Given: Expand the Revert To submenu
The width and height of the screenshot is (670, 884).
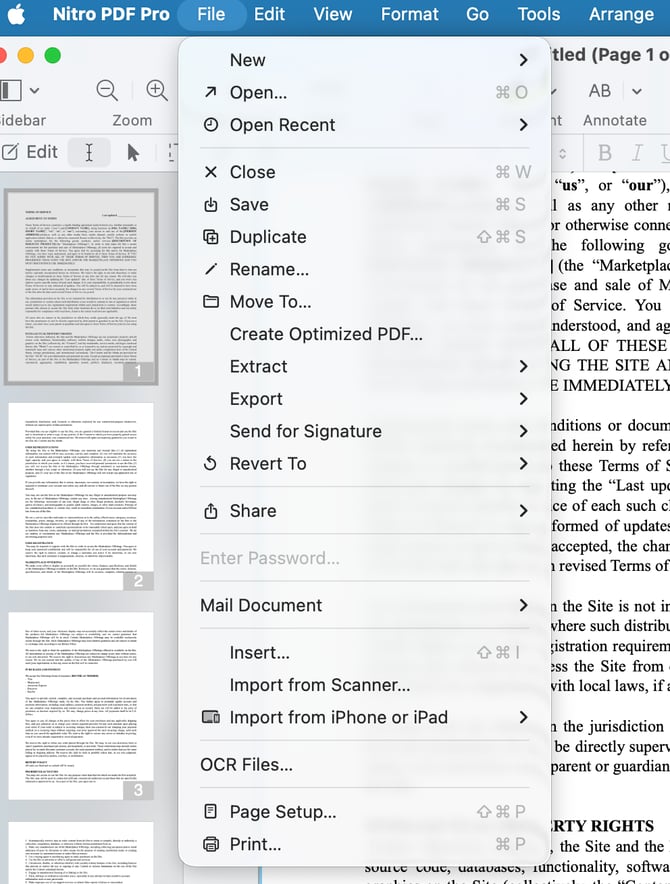Looking at the screenshot, I should click(364, 463).
